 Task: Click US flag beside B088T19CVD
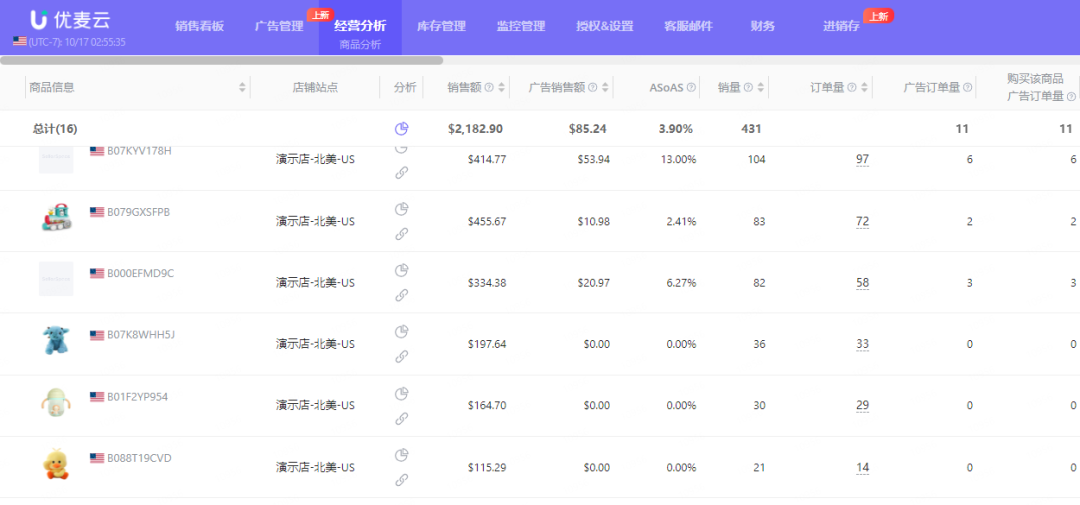click(97, 458)
